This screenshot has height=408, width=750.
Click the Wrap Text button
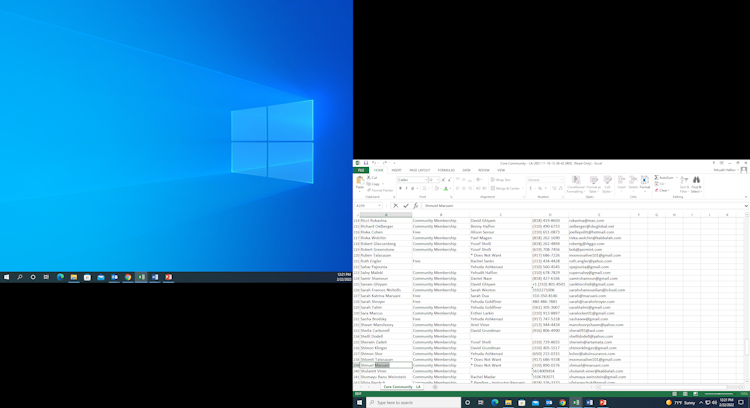[501, 180]
